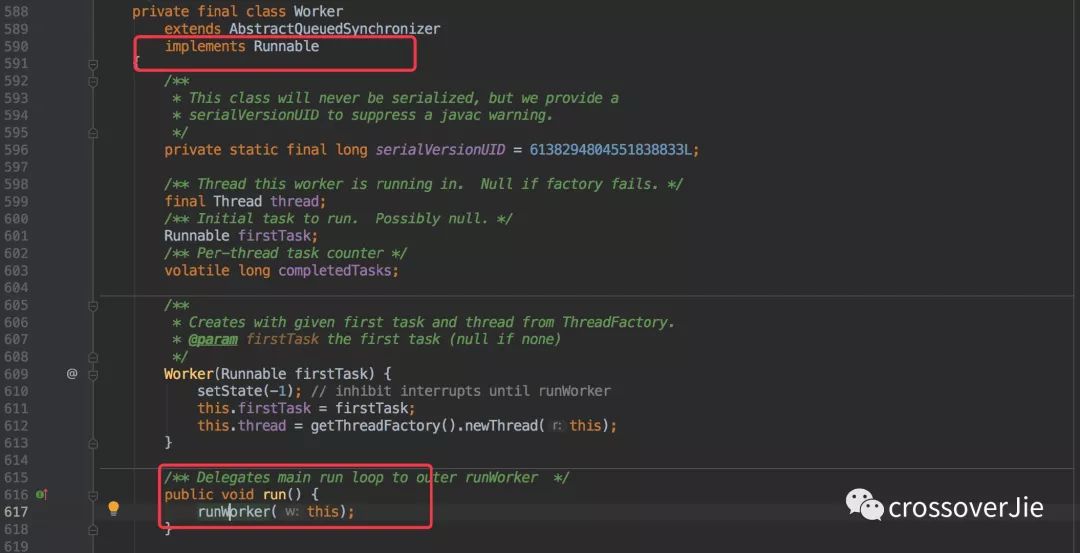Click line number 617 in the gutter

[x=16, y=512]
